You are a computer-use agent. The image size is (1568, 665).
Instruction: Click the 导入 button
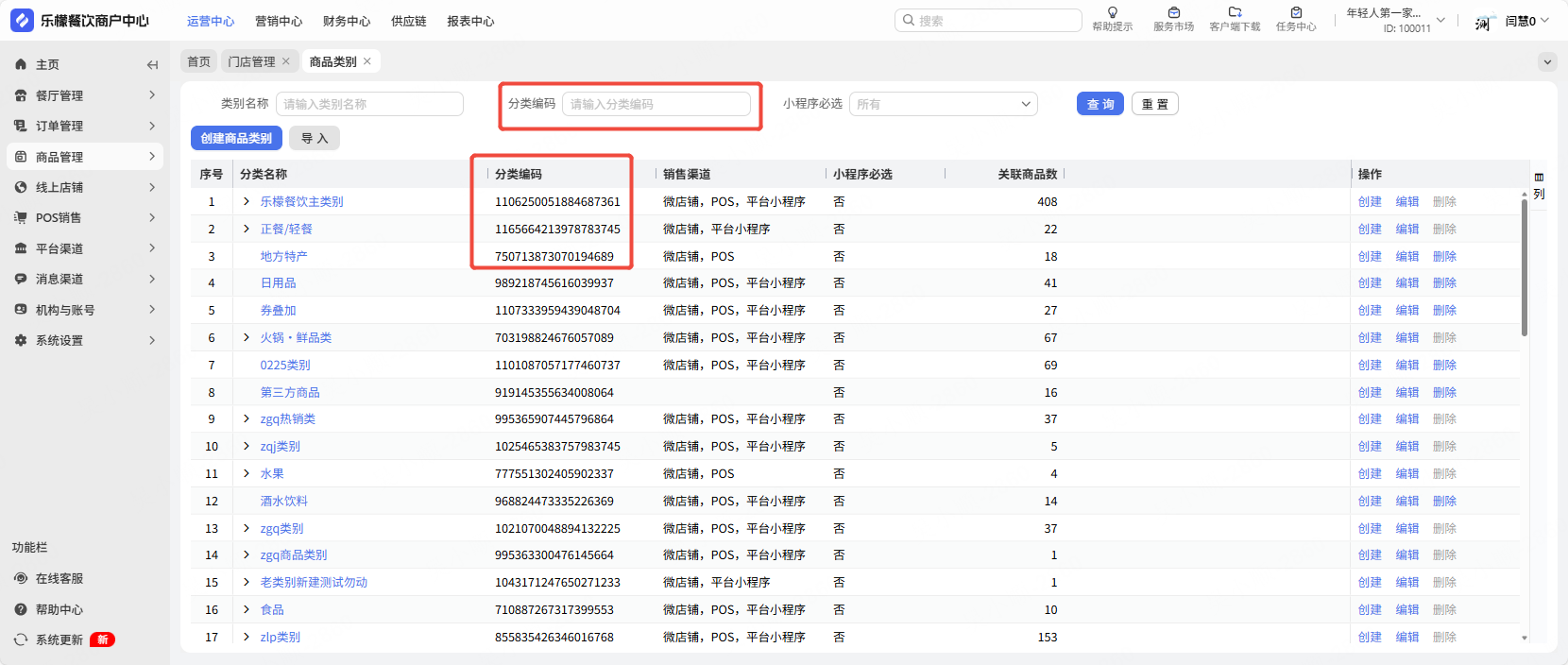(315, 138)
